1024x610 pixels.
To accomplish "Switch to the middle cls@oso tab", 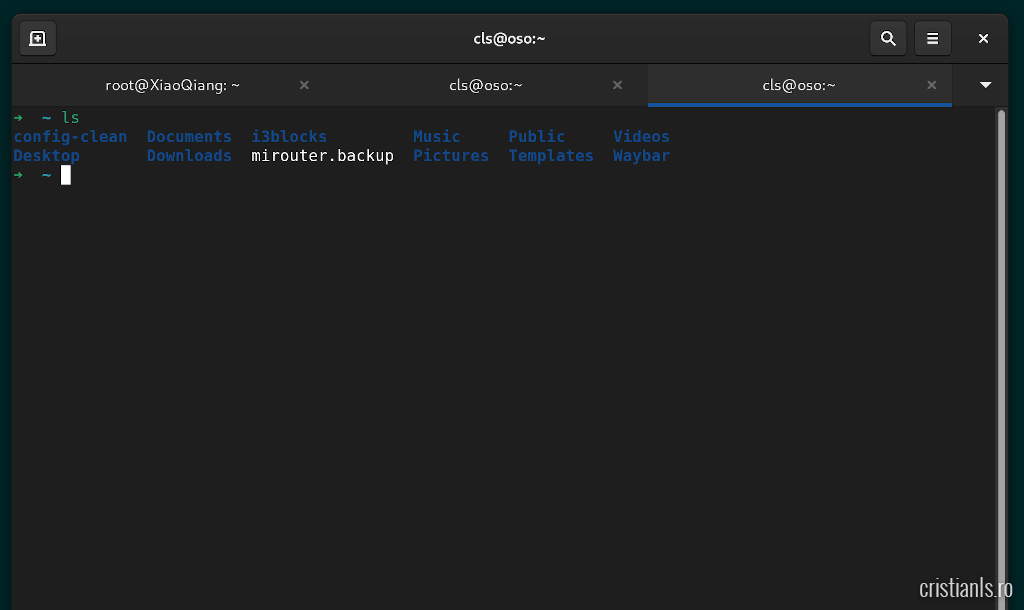I will click(486, 85).
